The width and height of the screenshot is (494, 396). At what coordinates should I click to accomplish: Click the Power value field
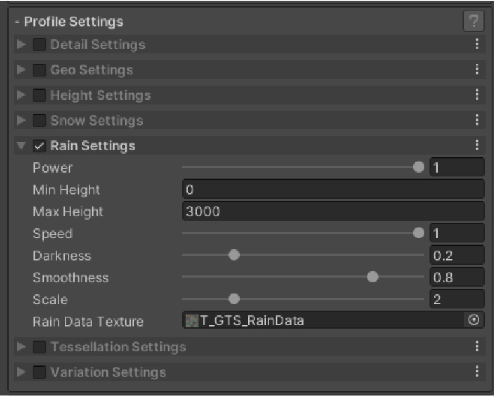457,167
